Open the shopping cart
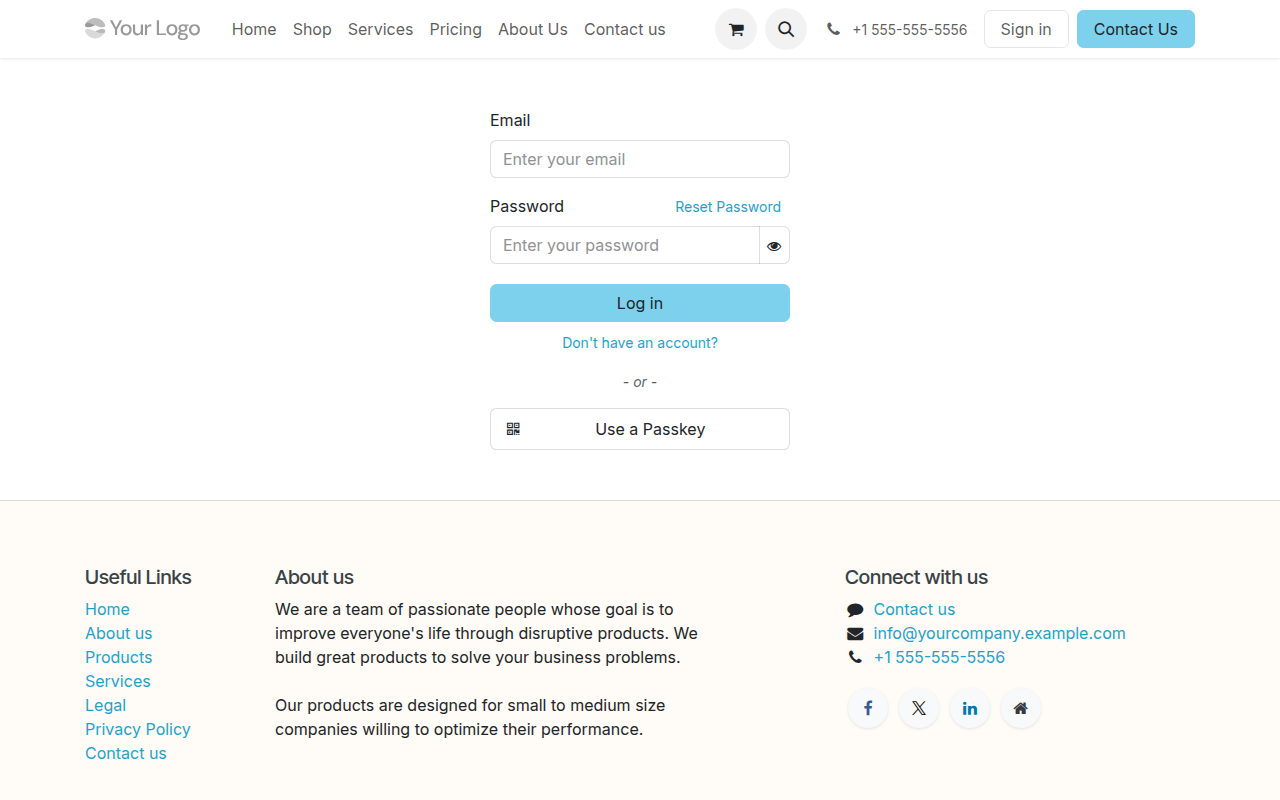Screen dimensions: 1280x800 pos(735,29)
